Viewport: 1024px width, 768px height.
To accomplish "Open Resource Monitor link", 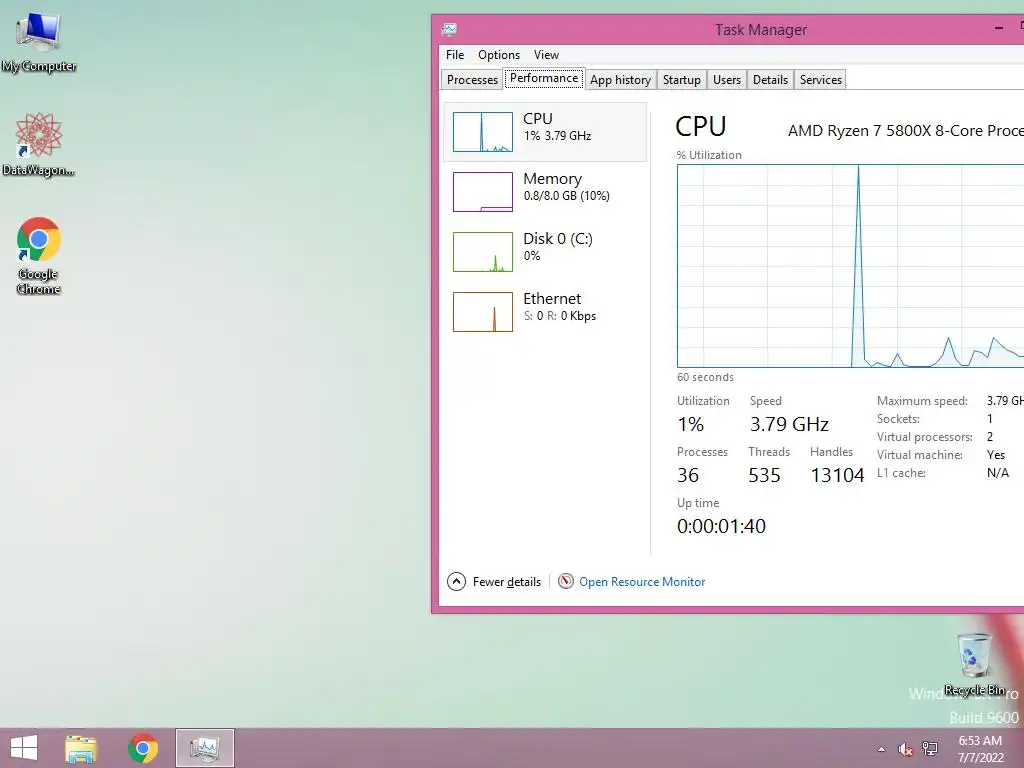I will (642, 582).
